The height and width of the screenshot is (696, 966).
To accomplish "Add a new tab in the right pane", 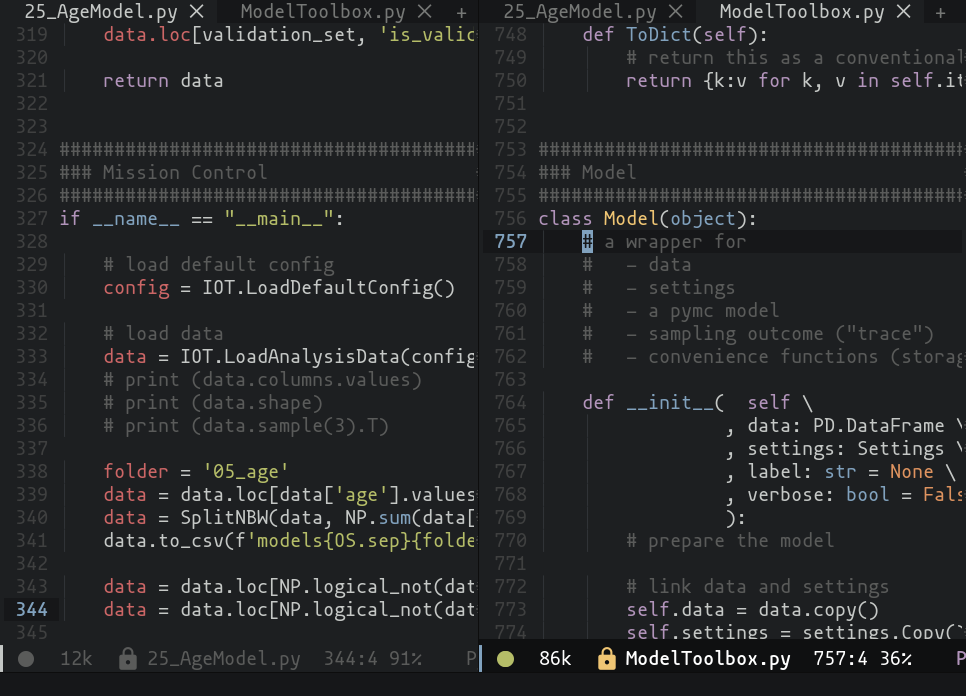I will [x=941, y=12].
